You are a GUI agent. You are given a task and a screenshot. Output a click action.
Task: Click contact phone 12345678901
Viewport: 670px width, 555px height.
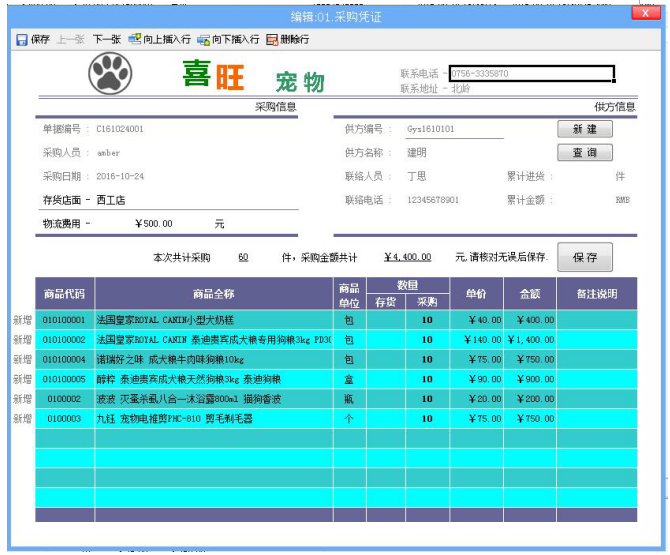(x=433, y=200)
